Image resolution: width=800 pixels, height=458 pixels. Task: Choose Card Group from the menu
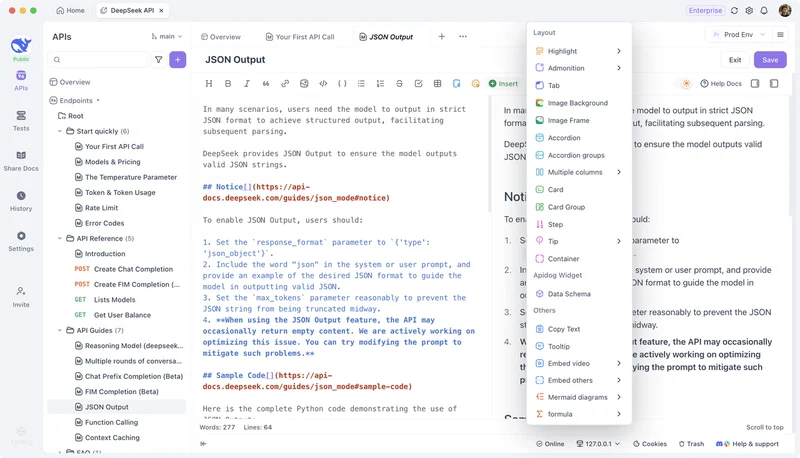(579, 207)
